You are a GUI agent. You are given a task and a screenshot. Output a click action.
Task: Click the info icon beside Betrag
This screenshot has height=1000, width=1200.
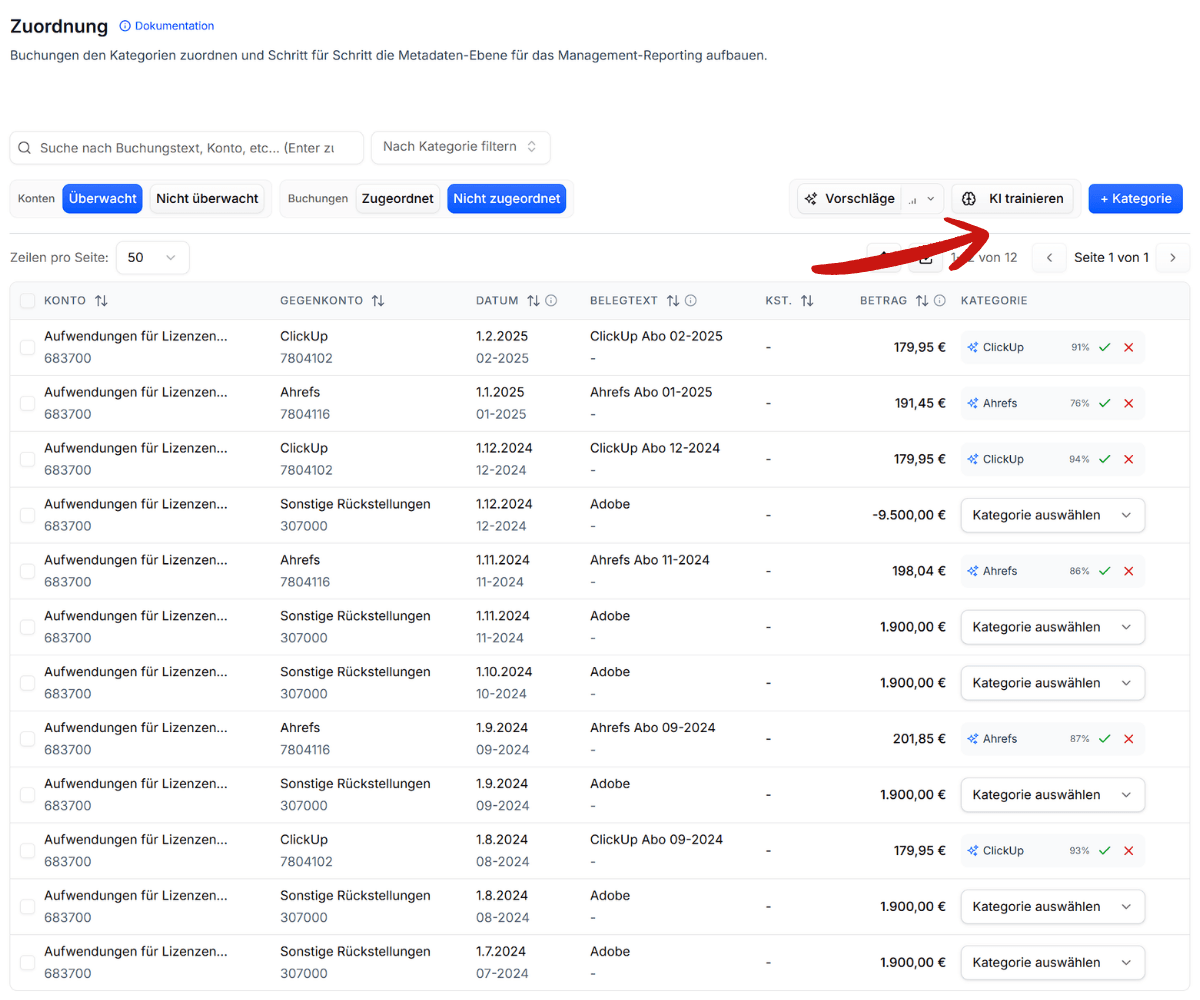coord(940,301)
